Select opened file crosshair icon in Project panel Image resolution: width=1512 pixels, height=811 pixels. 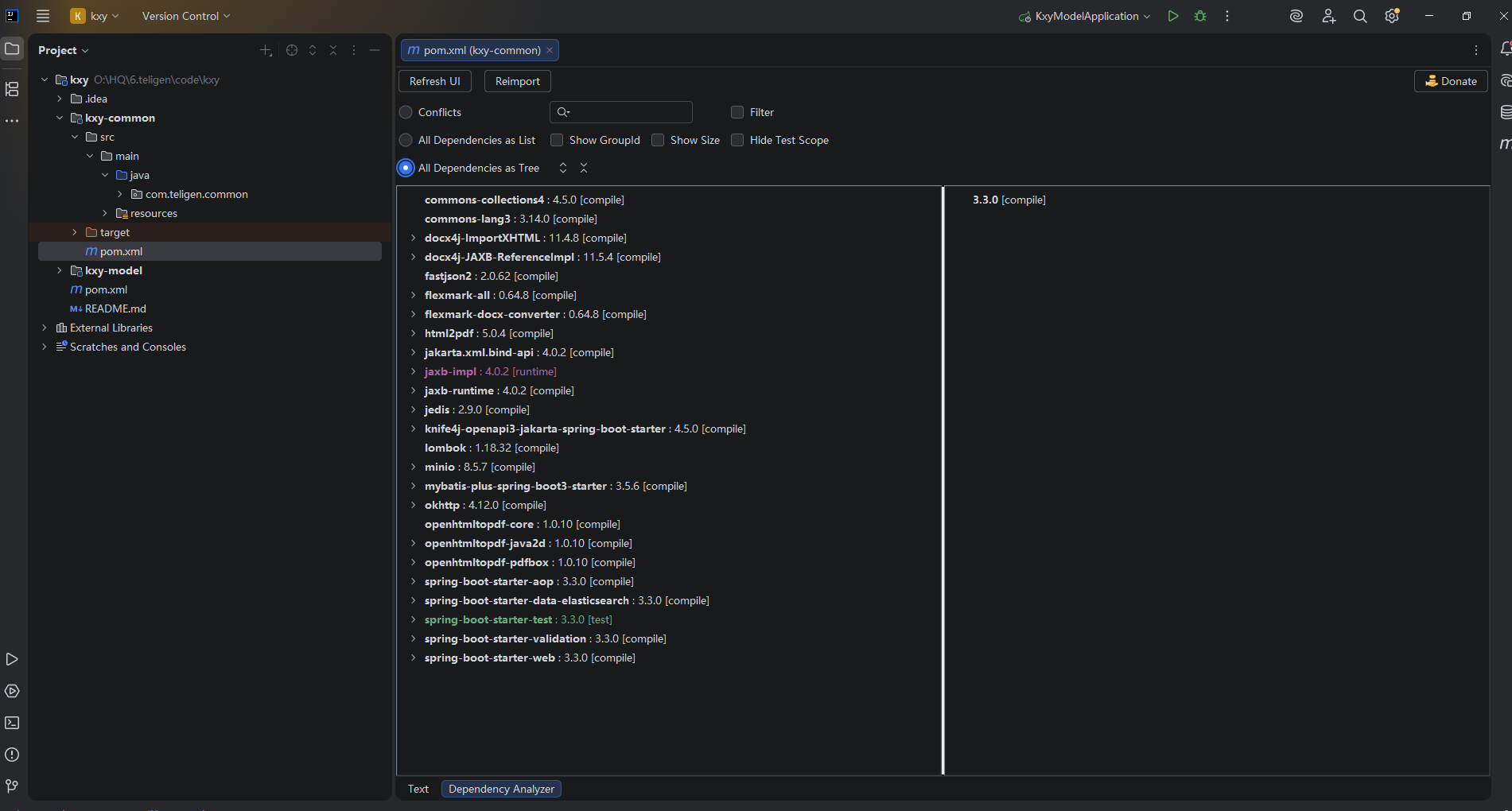coord(292,50)
